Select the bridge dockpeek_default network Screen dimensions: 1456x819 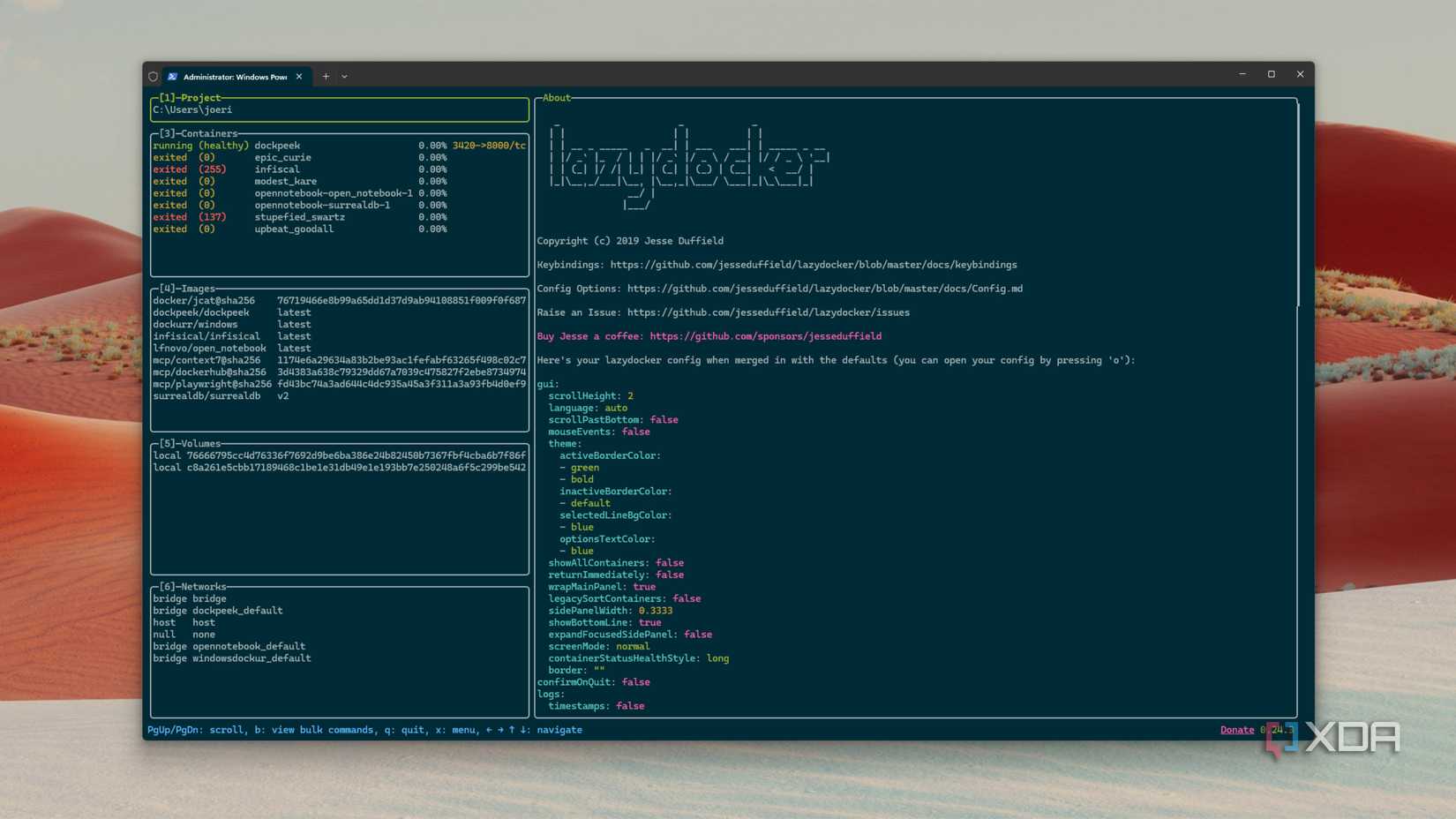tap(236, 610)
